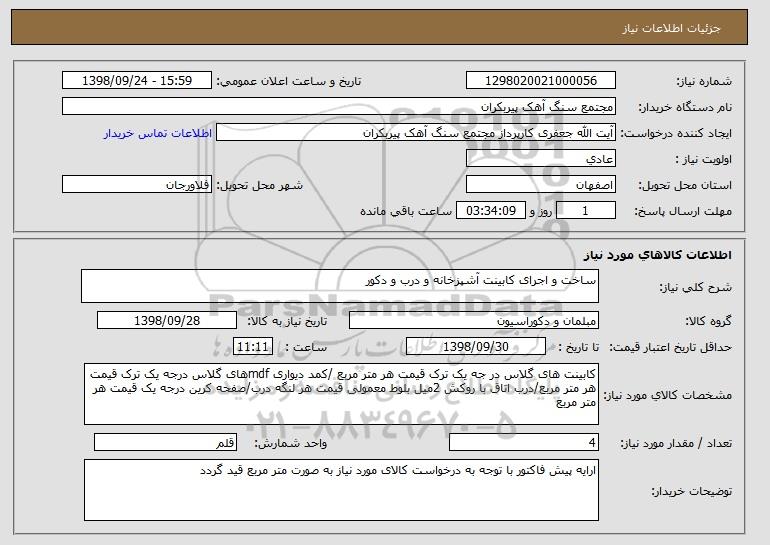Click the تعداد / مقدار مورد نیاز label

[676, 443]
